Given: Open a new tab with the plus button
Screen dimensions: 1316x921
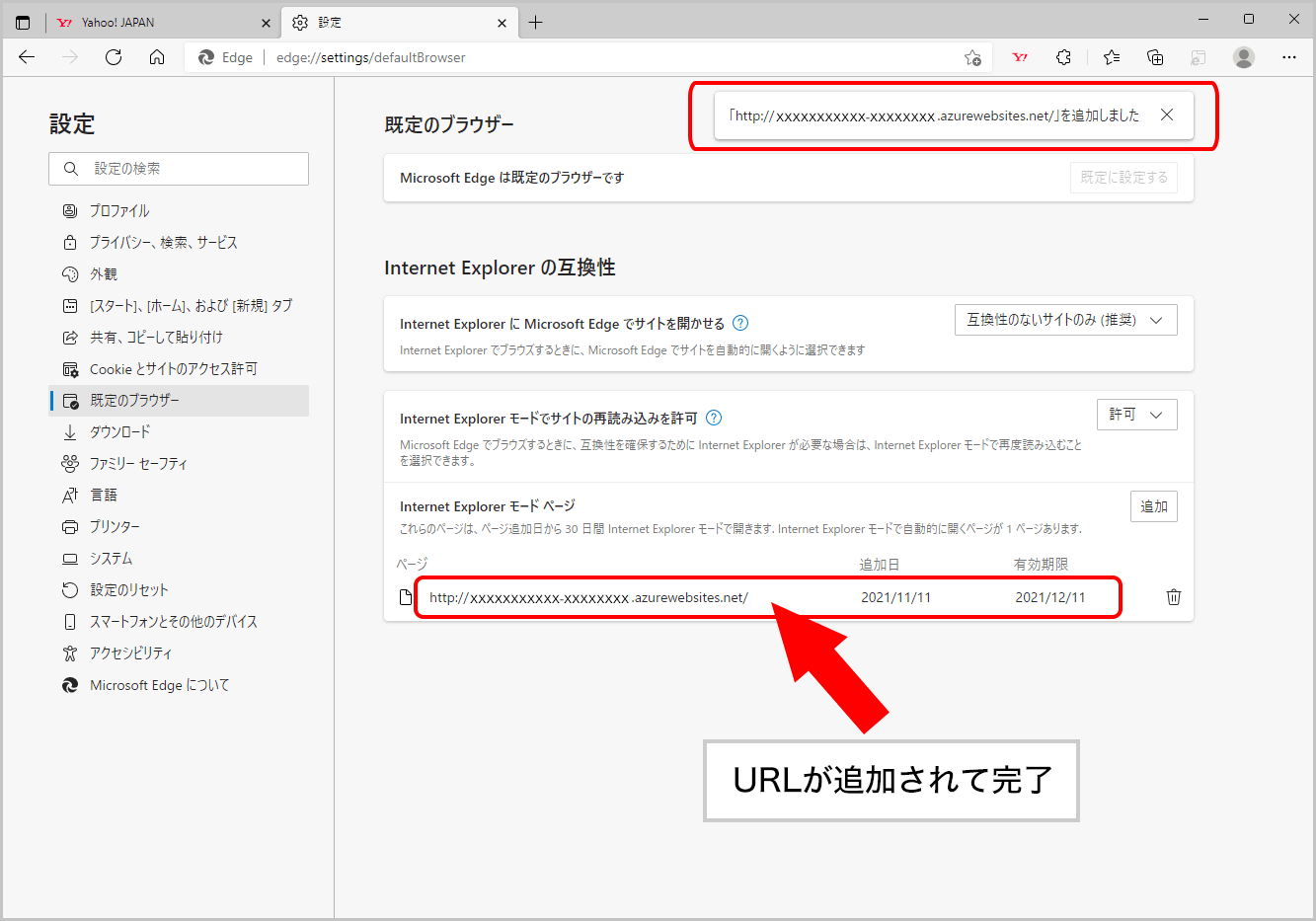Looking at the screenshot, I should point(535,22).
